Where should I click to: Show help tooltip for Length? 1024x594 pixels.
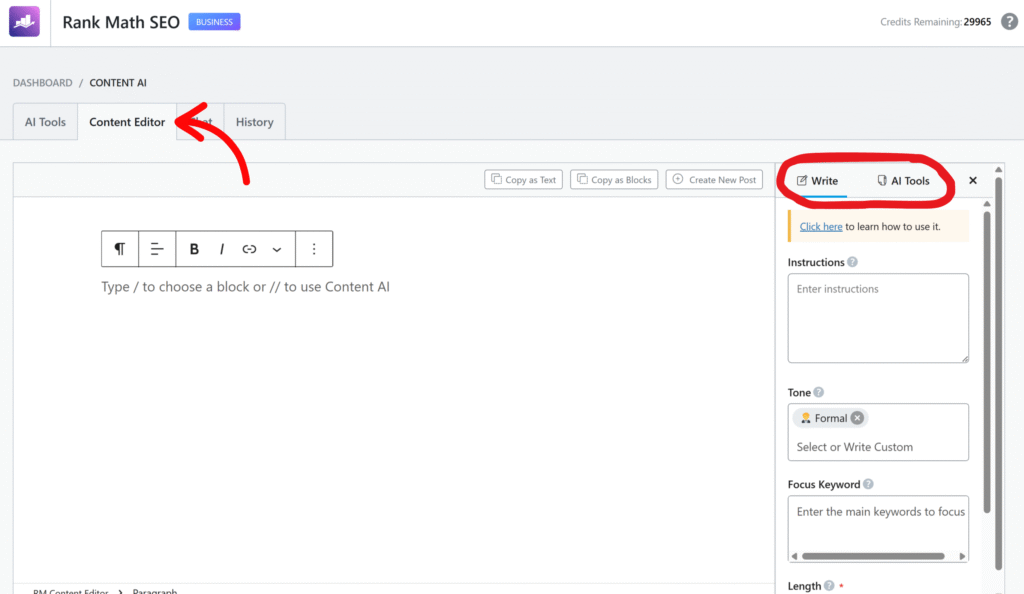829,586
